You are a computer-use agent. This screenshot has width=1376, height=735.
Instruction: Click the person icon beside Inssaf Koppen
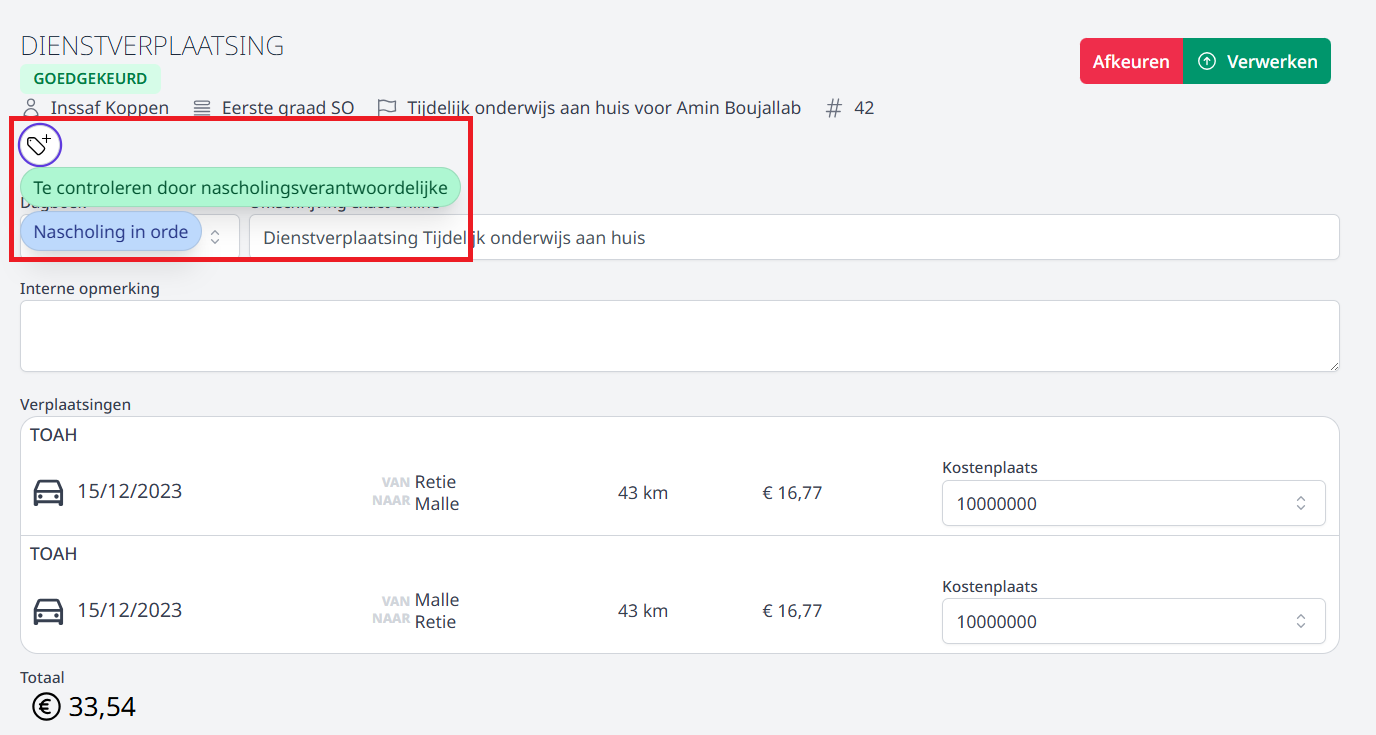pos(32,107)
